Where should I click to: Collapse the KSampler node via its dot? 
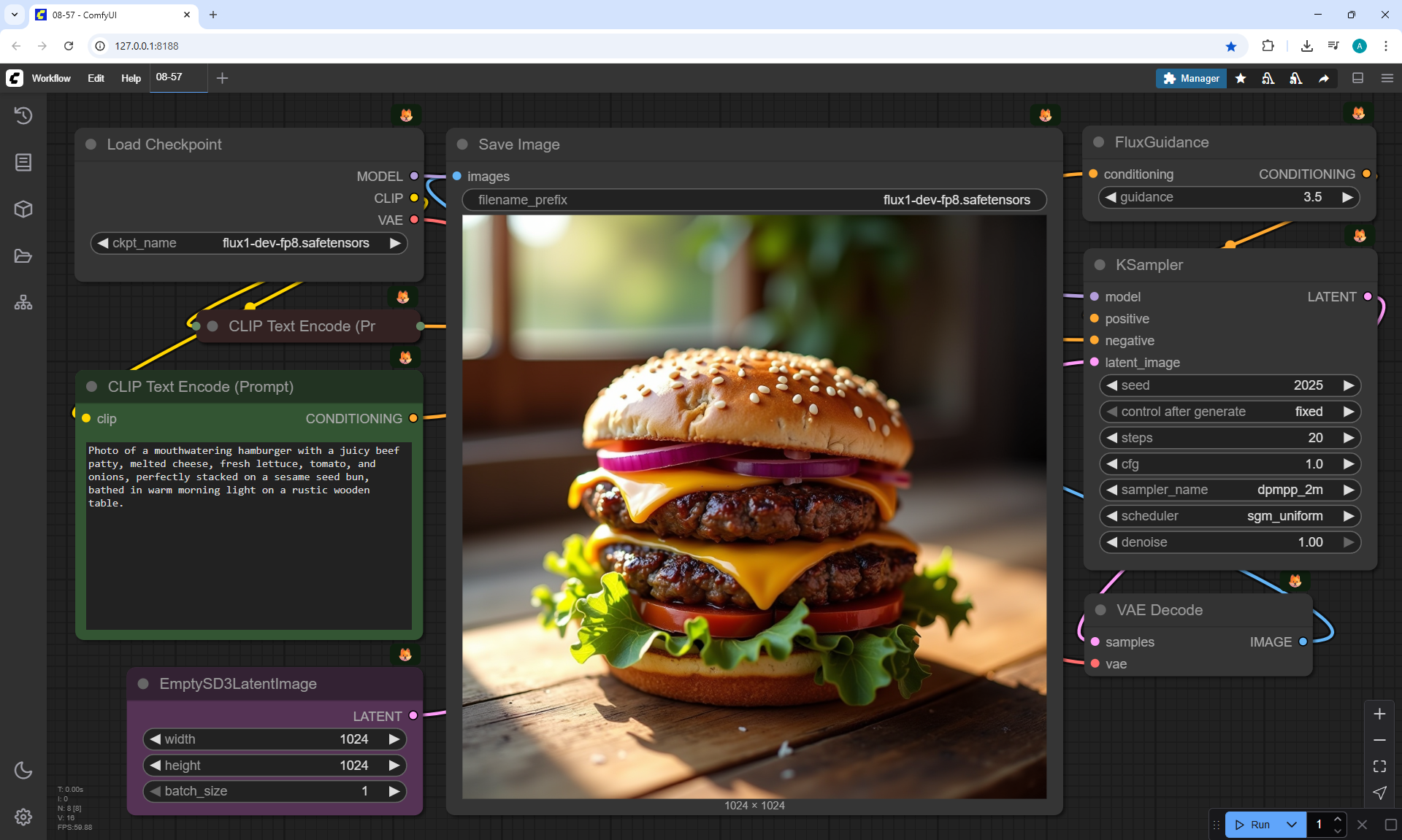tap(1100, 265)
